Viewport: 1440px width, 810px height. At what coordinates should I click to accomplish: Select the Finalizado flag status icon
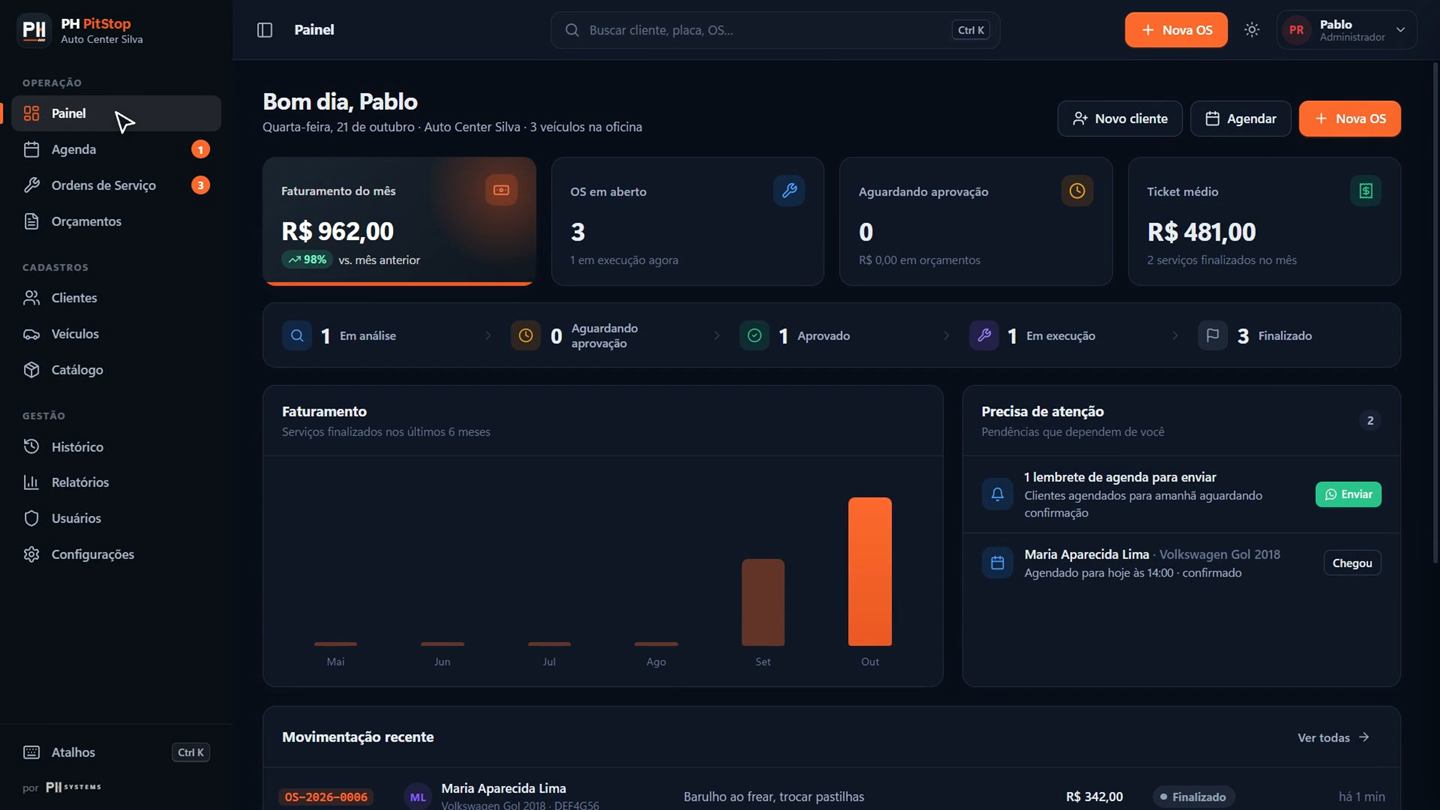coord(1213,335)
